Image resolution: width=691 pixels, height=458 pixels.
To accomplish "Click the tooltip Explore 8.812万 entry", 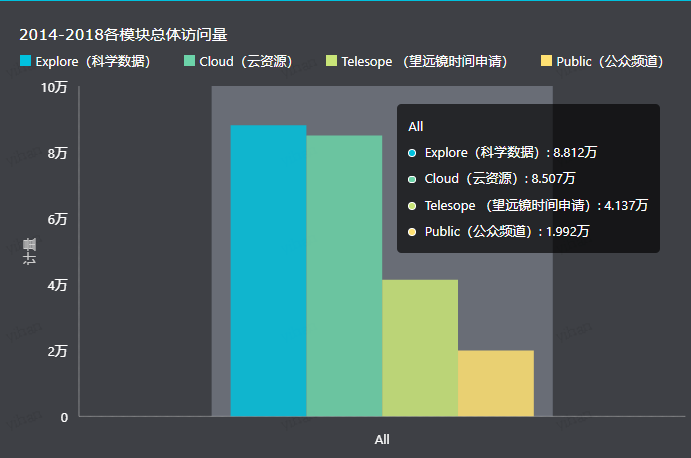I will coord(510,153).
